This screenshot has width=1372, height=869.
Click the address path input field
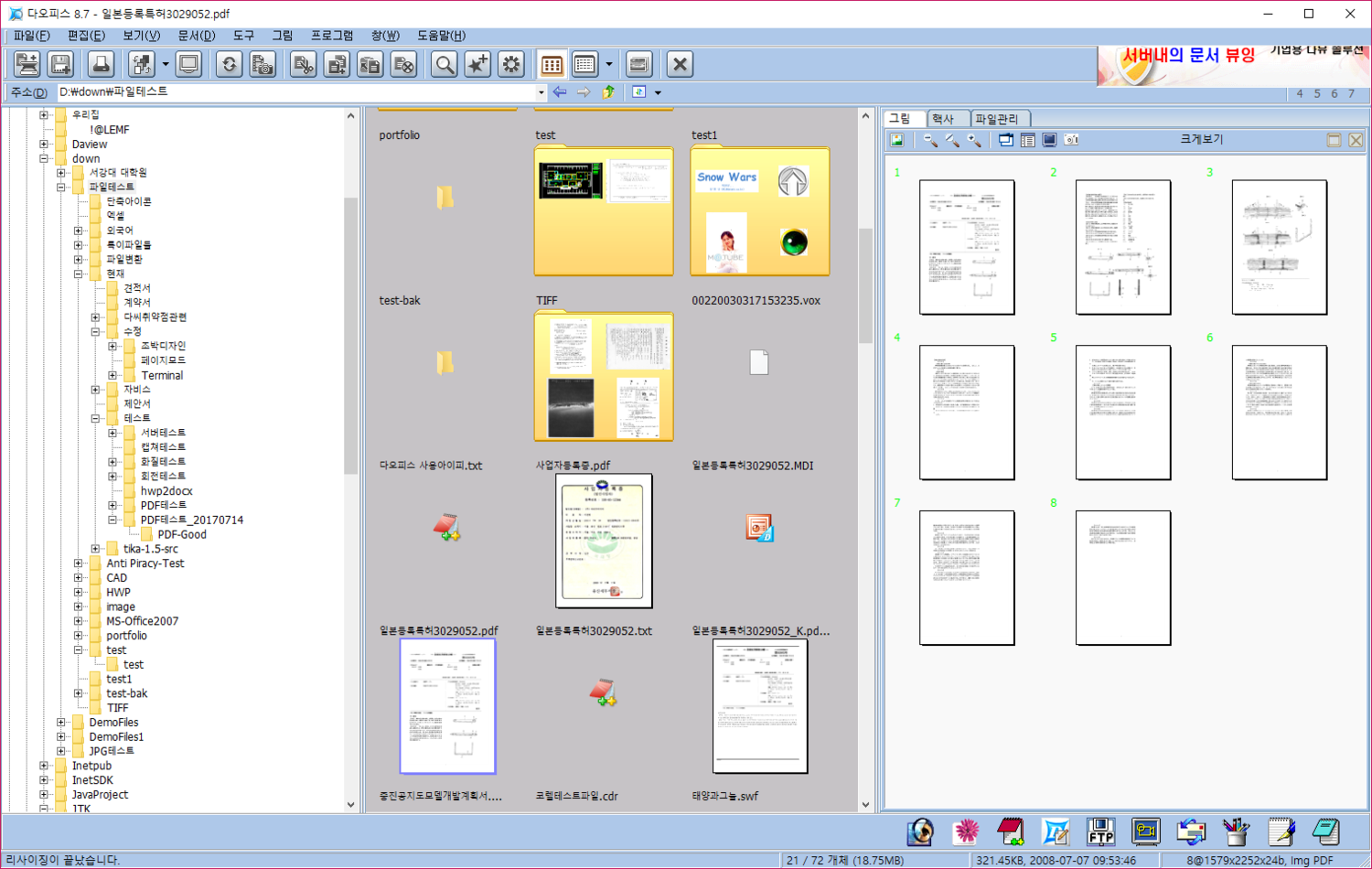(x=296, y=92)
